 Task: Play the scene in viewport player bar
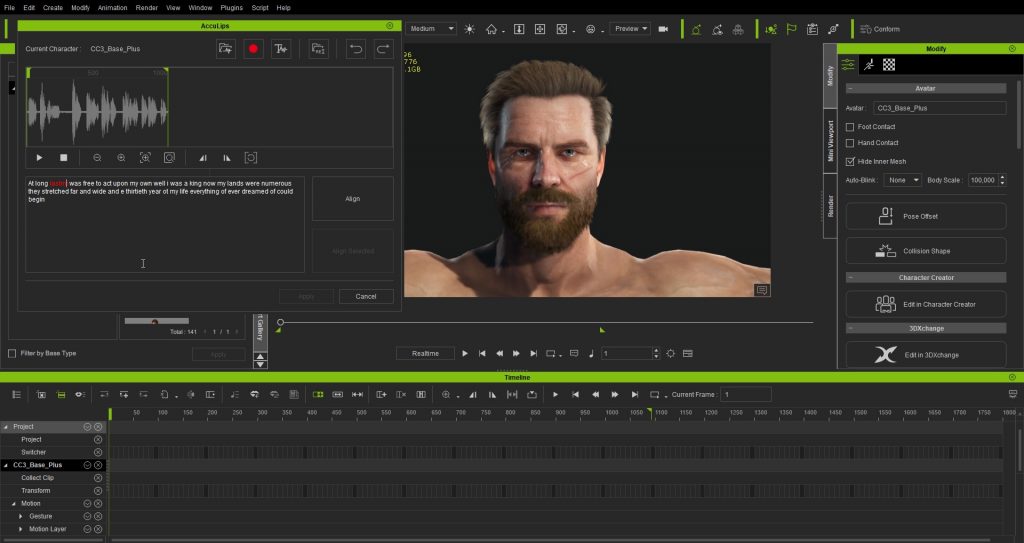(x=465, y=354)
